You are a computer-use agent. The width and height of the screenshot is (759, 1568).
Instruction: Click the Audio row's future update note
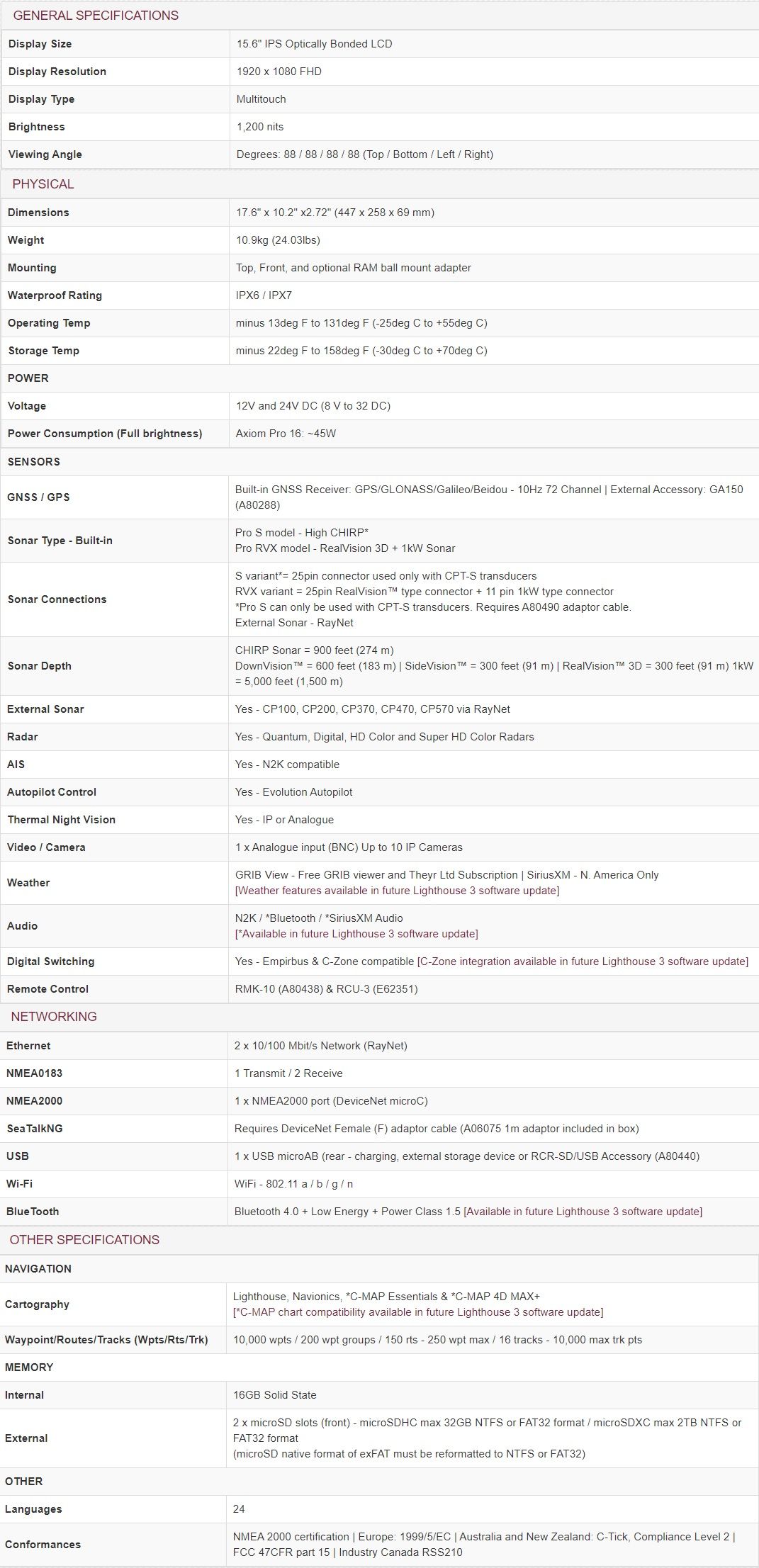(356, 934)
